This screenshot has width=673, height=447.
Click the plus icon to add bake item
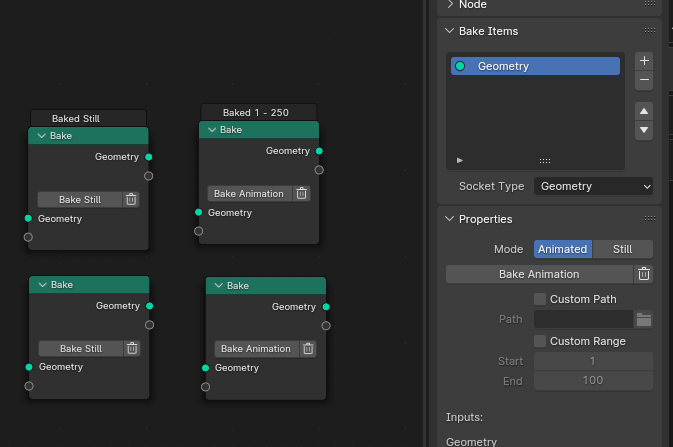click(x=644, y=61)
